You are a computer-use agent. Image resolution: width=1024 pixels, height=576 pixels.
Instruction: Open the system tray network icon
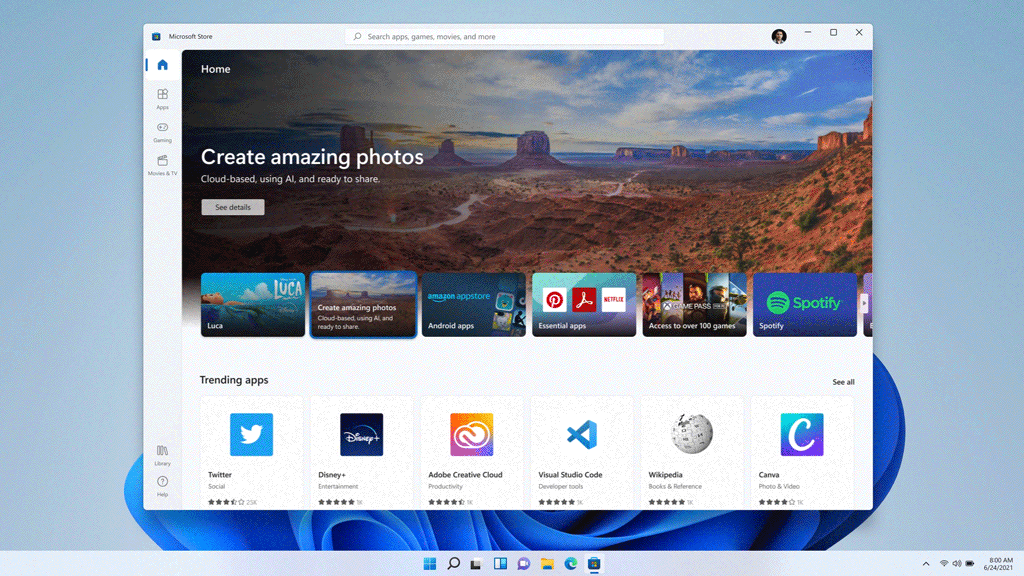[x=943, y=563]
